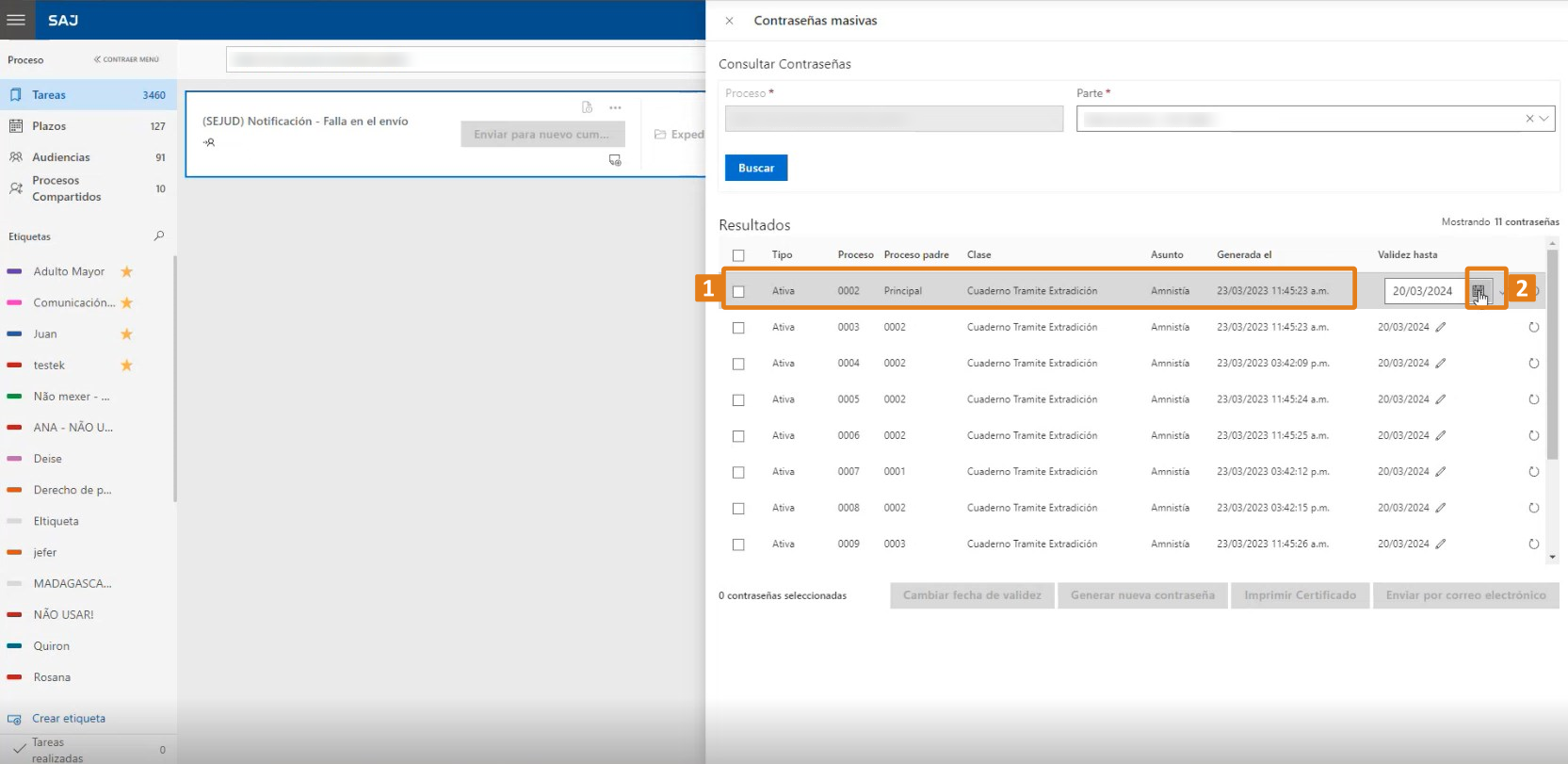Select the Quiron label

[x=51, y=646]
